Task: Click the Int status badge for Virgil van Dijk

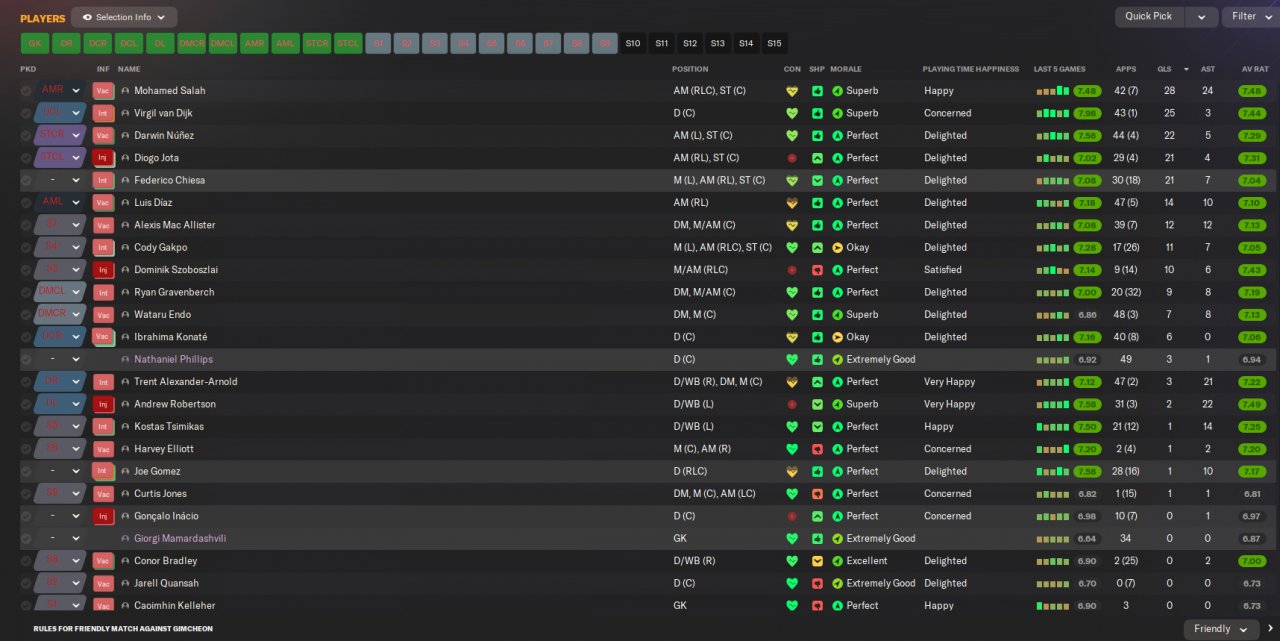Action: pos(102,113)
